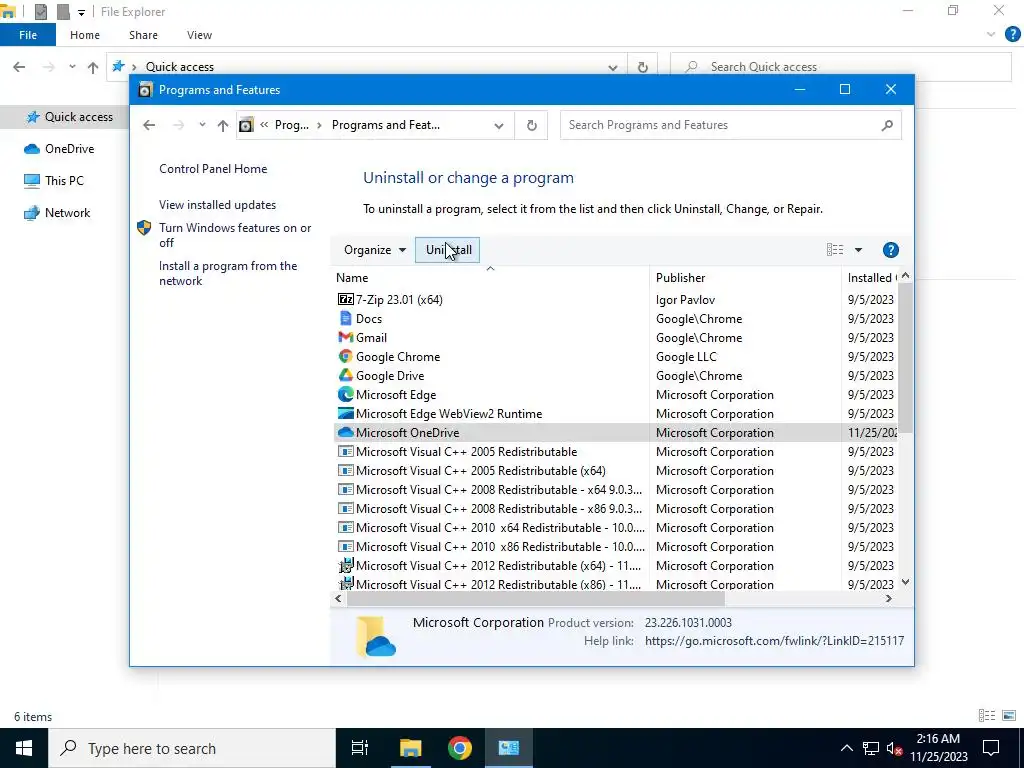
Task: Open Turn Windows features on or off
Action: click(x=235, y=235)
